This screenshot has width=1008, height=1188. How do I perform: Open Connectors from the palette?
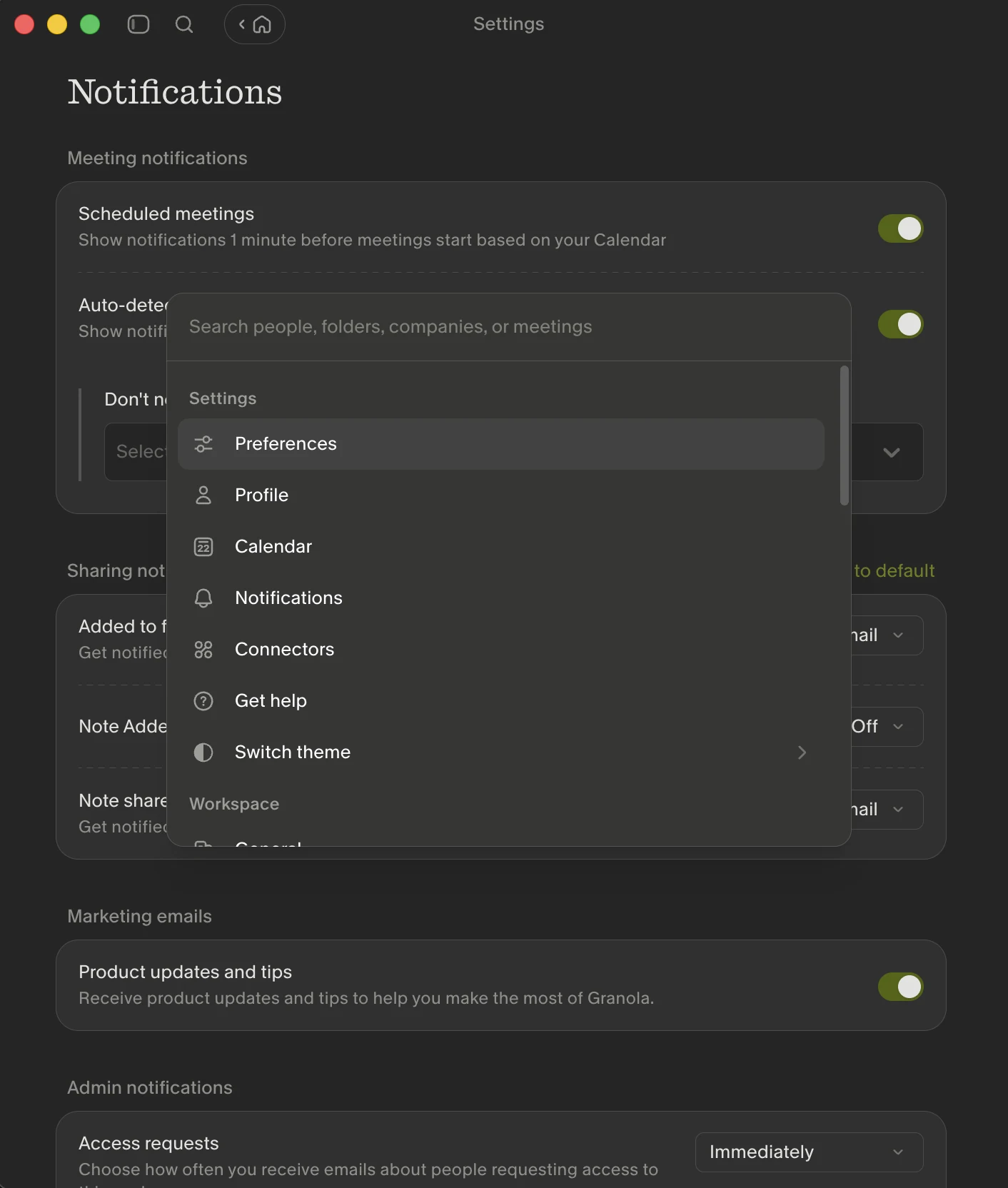[x=501, y=650]
